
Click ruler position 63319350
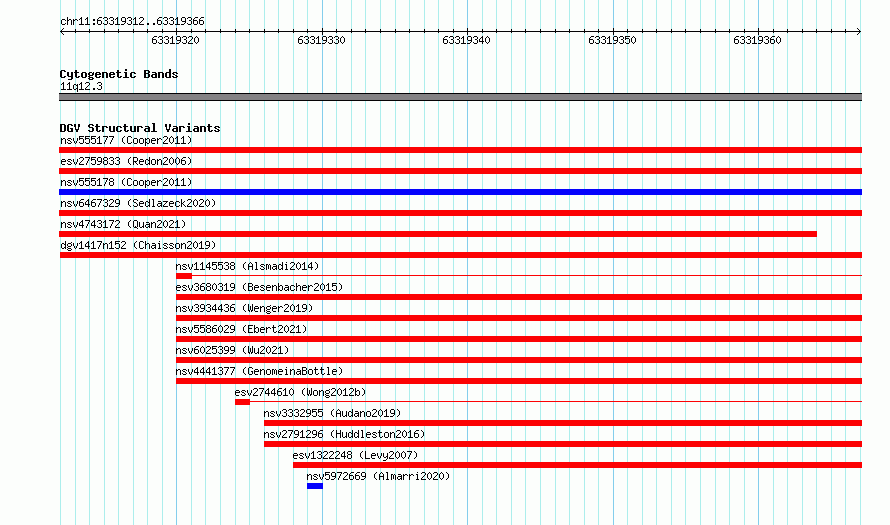pyautogui.click(x=612, y=40)
